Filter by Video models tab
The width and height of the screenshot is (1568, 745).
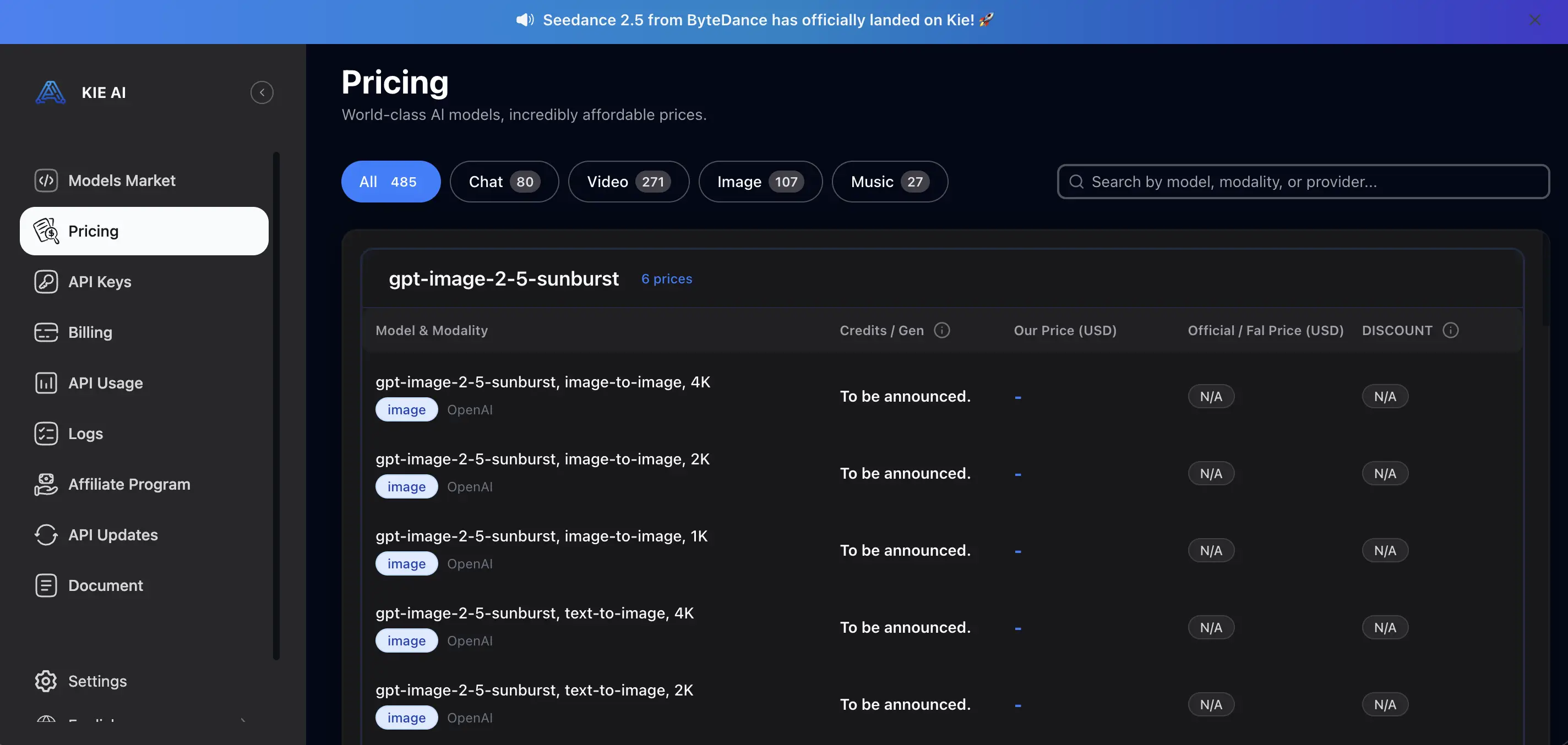(629, 182)
